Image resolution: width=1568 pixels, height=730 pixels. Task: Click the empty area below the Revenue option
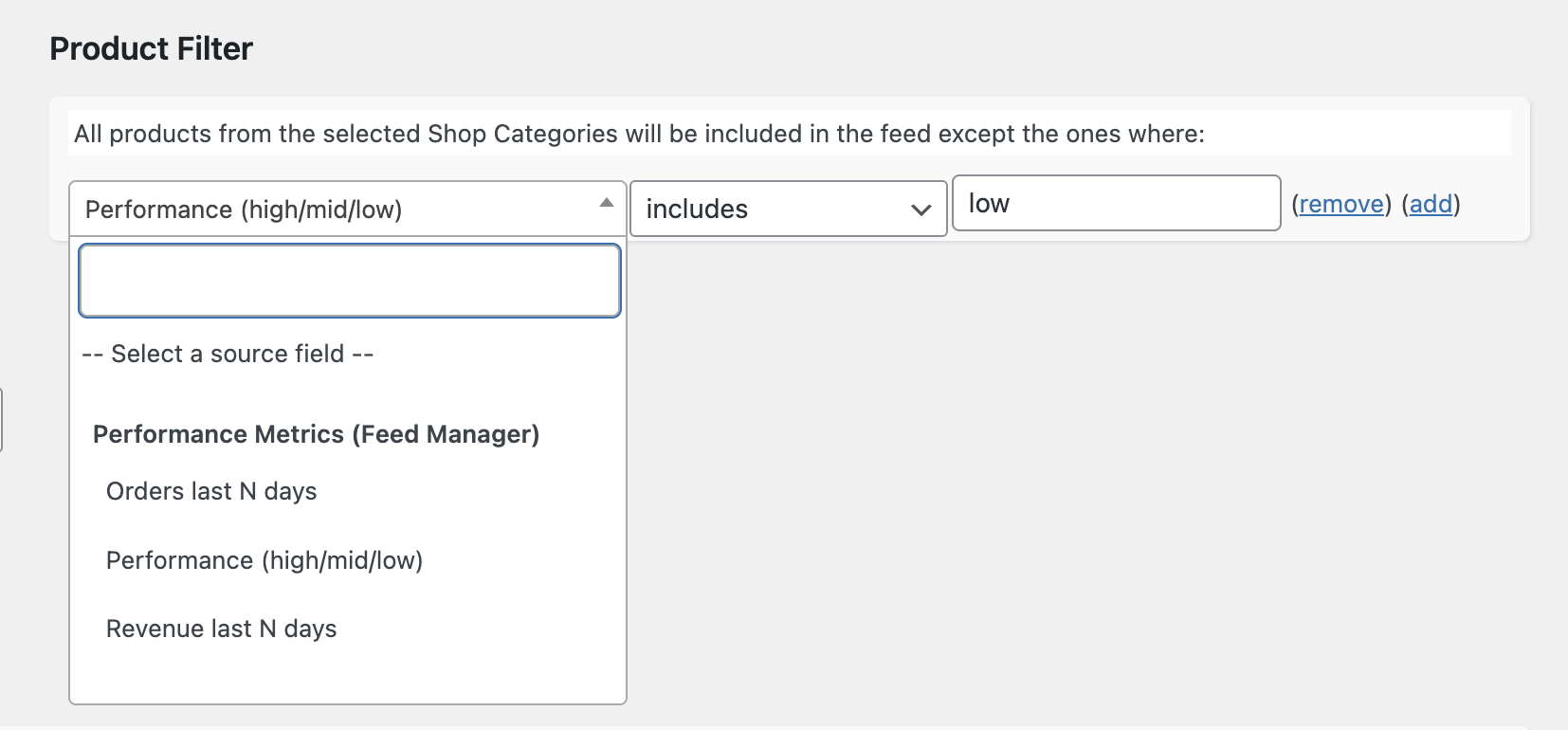coord(347,677)
